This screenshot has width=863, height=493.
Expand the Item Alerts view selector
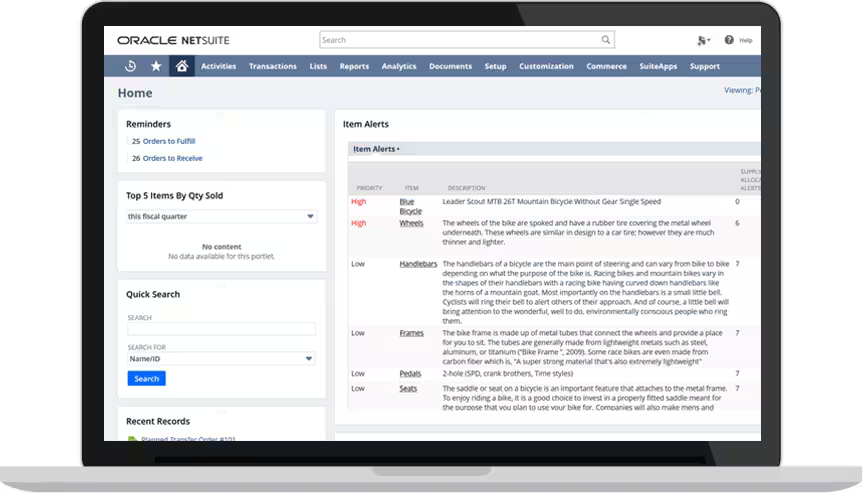pos(376,149)
